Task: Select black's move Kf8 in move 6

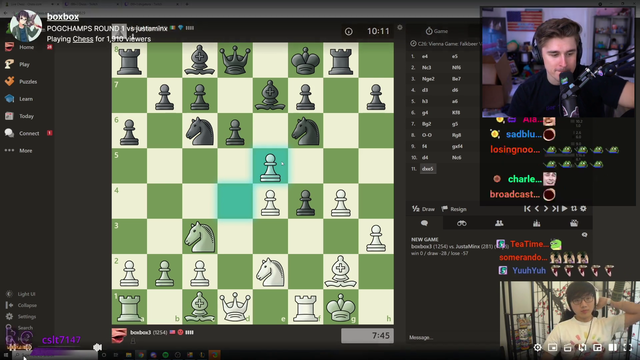Action: [x=456, y=113]
